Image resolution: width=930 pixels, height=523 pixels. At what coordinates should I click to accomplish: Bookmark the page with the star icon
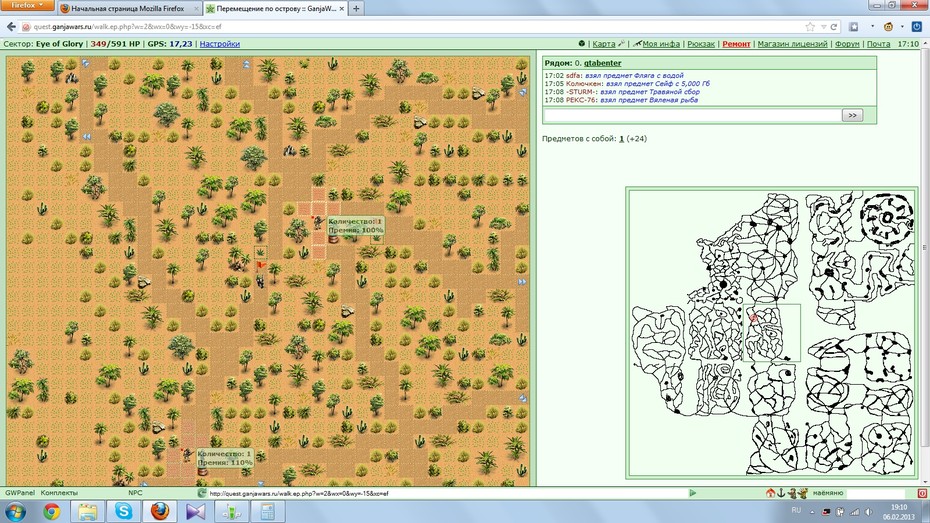[810, 27]
